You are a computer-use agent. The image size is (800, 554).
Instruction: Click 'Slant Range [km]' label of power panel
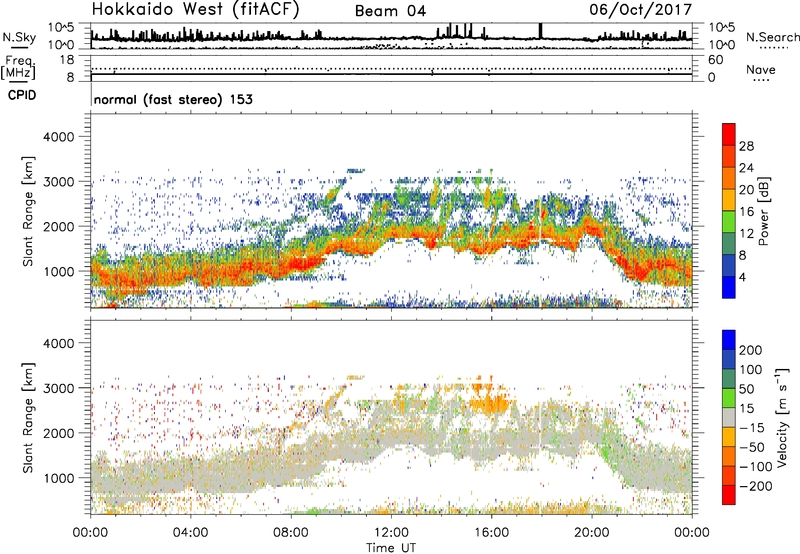(28, 211)
